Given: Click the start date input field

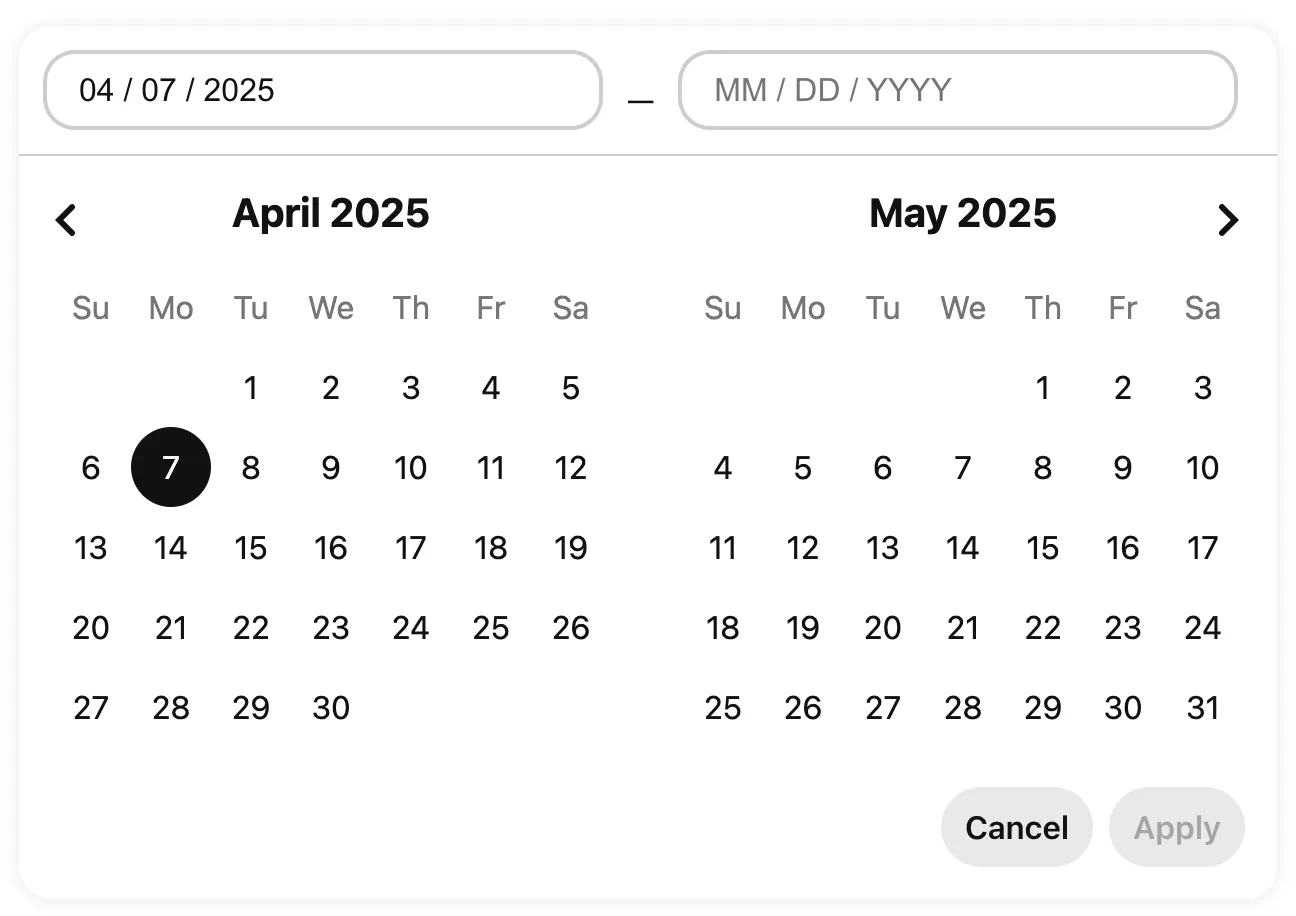Looking at the screenshot, I should [x=322, y=90].
